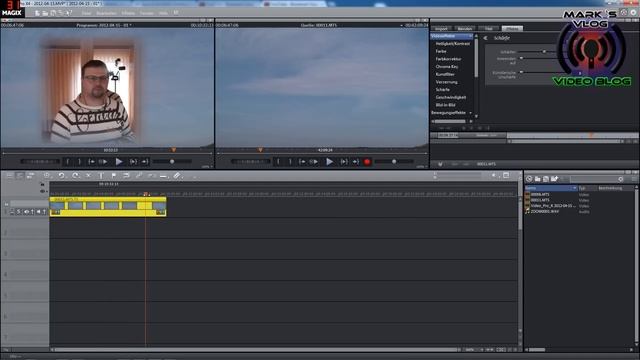The height and width of the screenshot is (360, 640).
Task: Select the Farbe effect
Action: point(441,51)
